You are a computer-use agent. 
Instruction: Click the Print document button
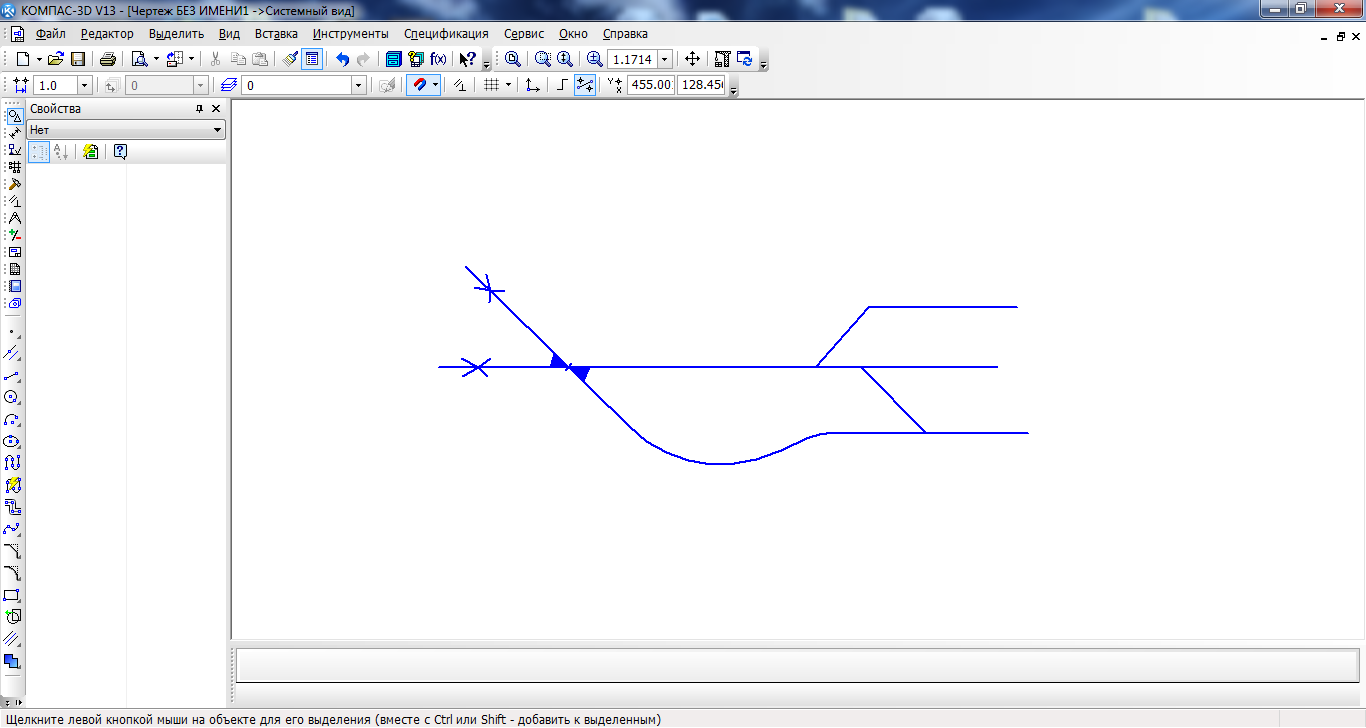[107, 59]
